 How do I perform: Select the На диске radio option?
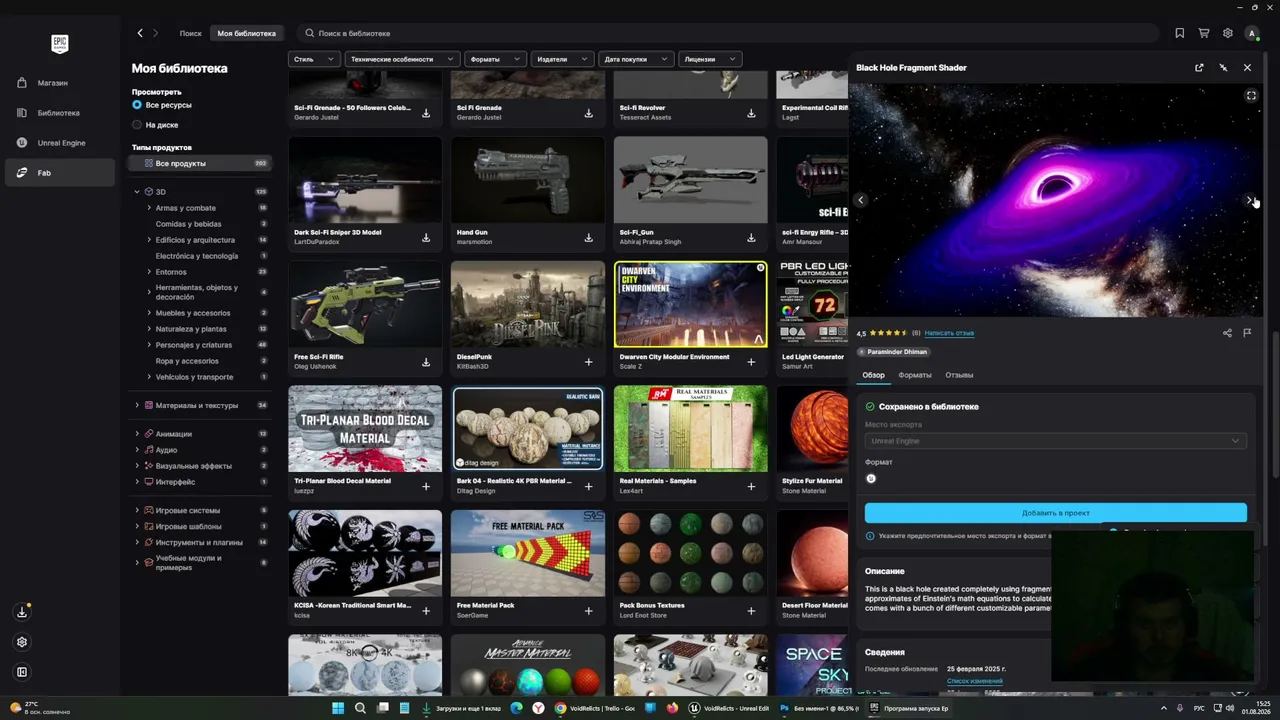(137, 125)
